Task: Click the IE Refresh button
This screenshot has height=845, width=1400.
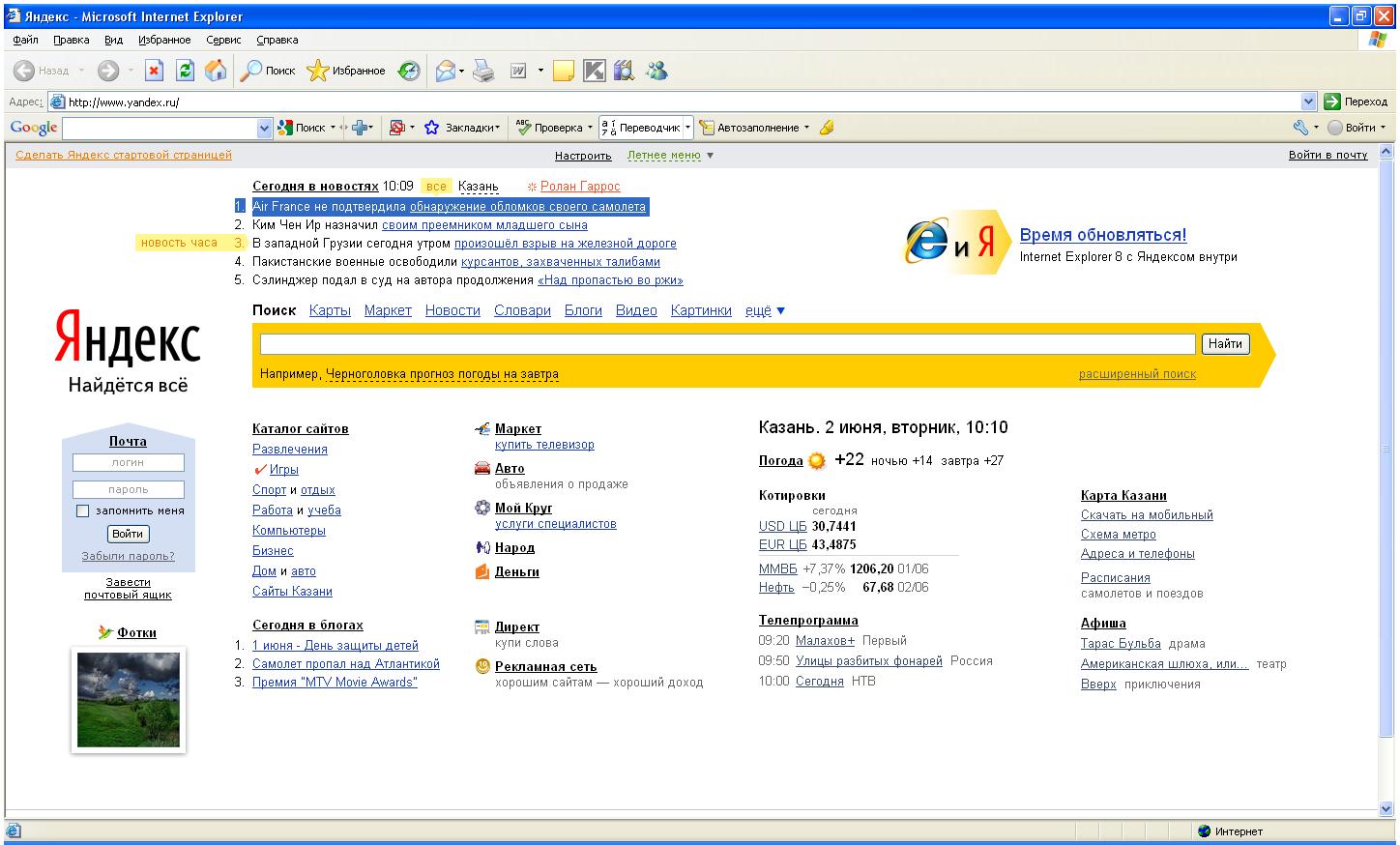Action: click(x=185, y=71)
